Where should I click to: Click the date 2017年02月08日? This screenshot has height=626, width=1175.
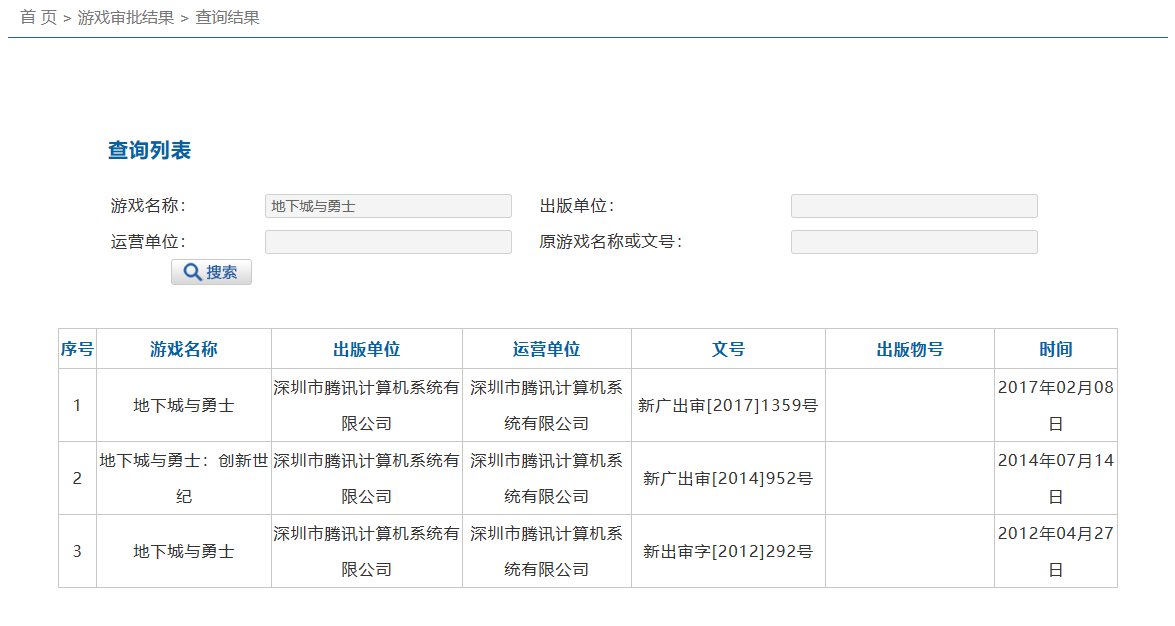[x=1055, y=406]
